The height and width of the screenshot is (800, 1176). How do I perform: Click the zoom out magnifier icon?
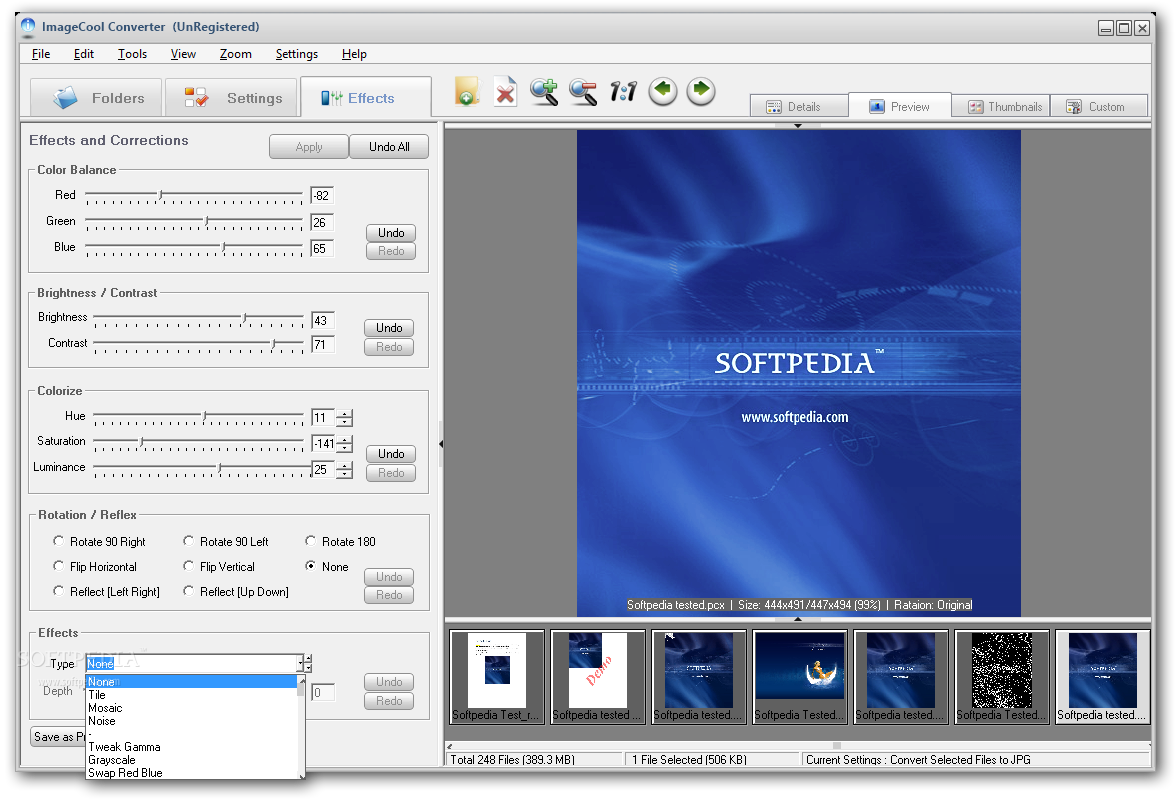[583, 91]
